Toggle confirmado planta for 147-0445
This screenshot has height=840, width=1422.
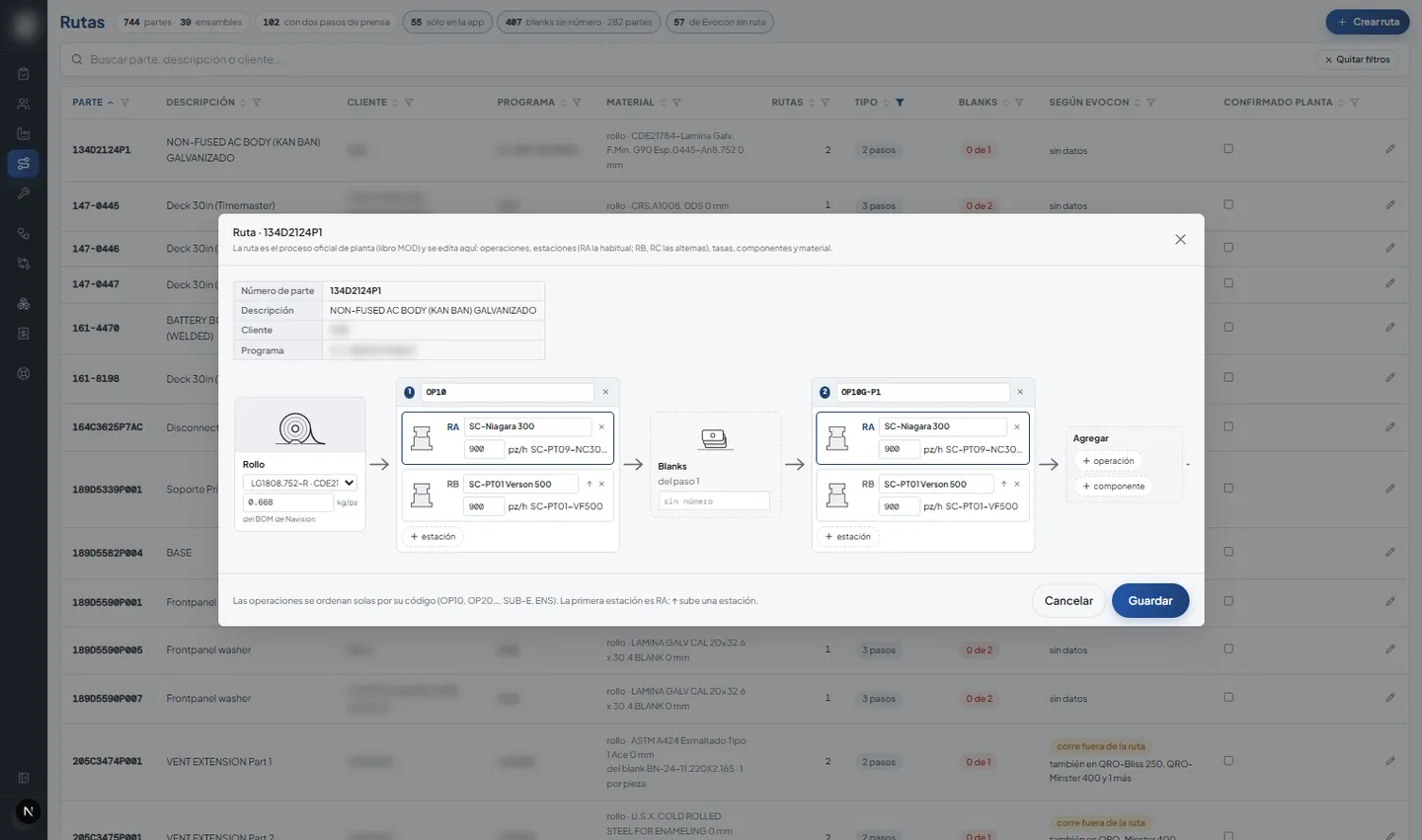(1228, 204)
